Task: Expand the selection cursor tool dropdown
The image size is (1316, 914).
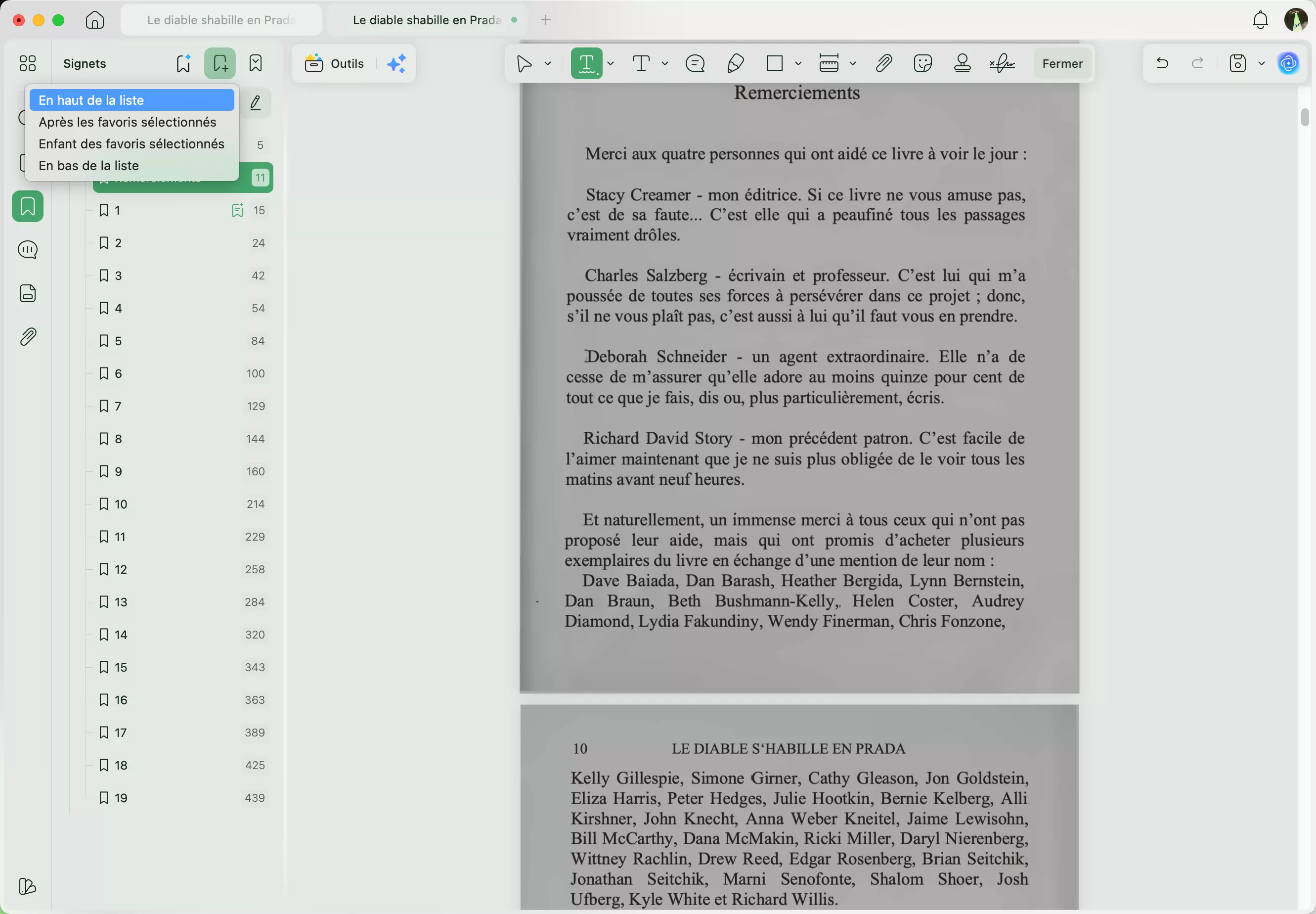Action: pyautogui.click(x=547, y=64)
